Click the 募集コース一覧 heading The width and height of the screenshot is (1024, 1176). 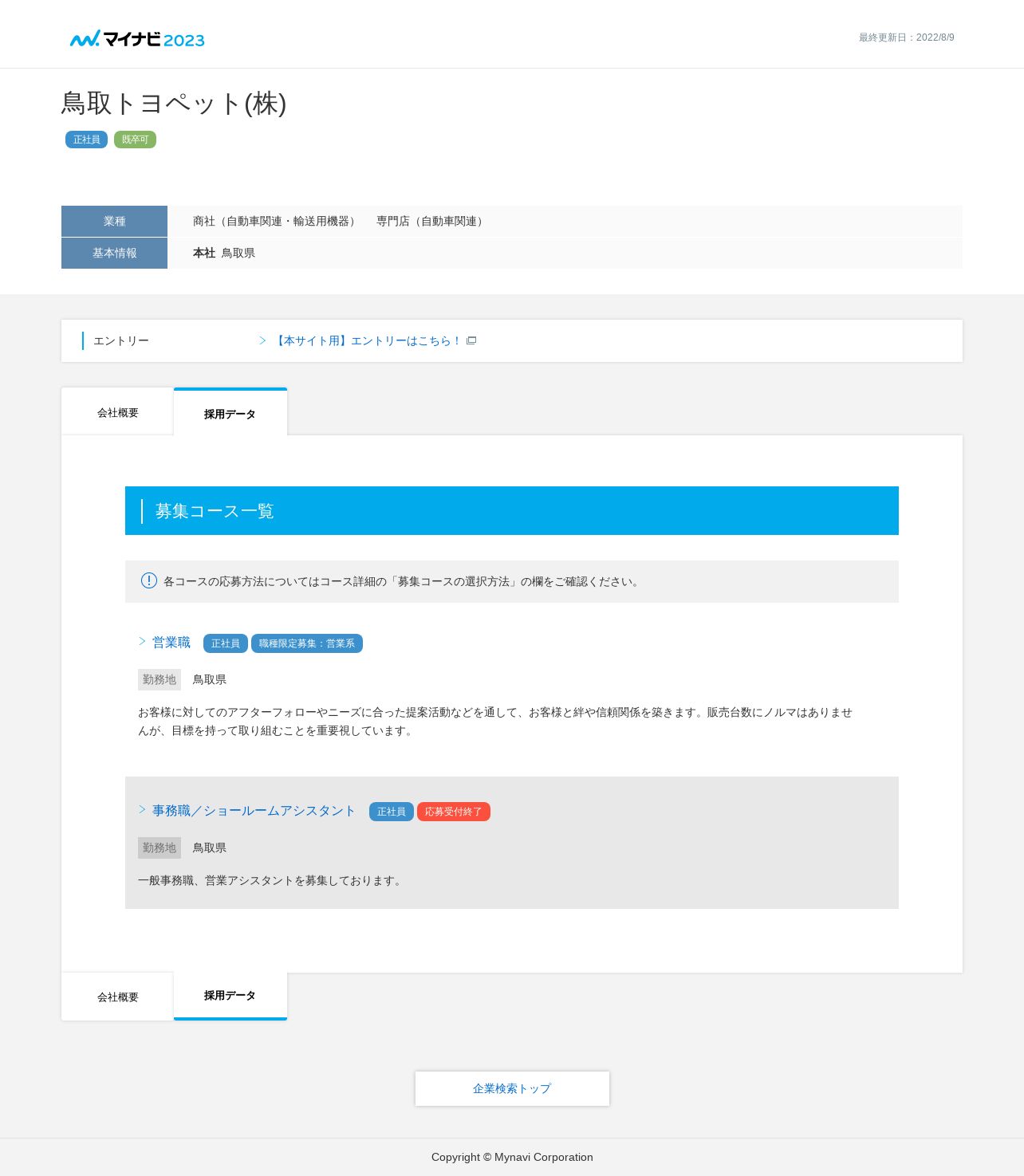click(215, 511)
